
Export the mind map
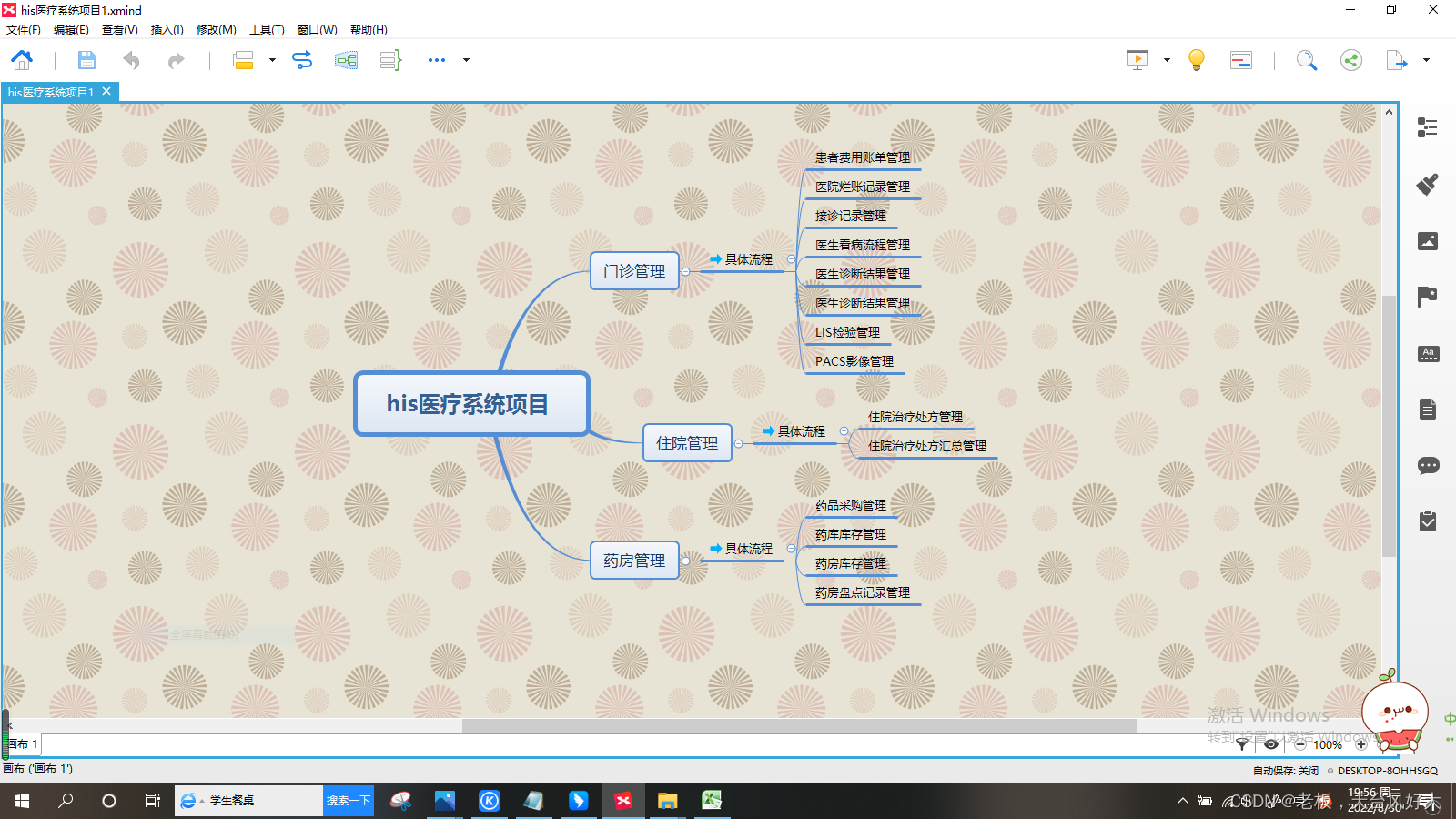(x=1396, y=60)
